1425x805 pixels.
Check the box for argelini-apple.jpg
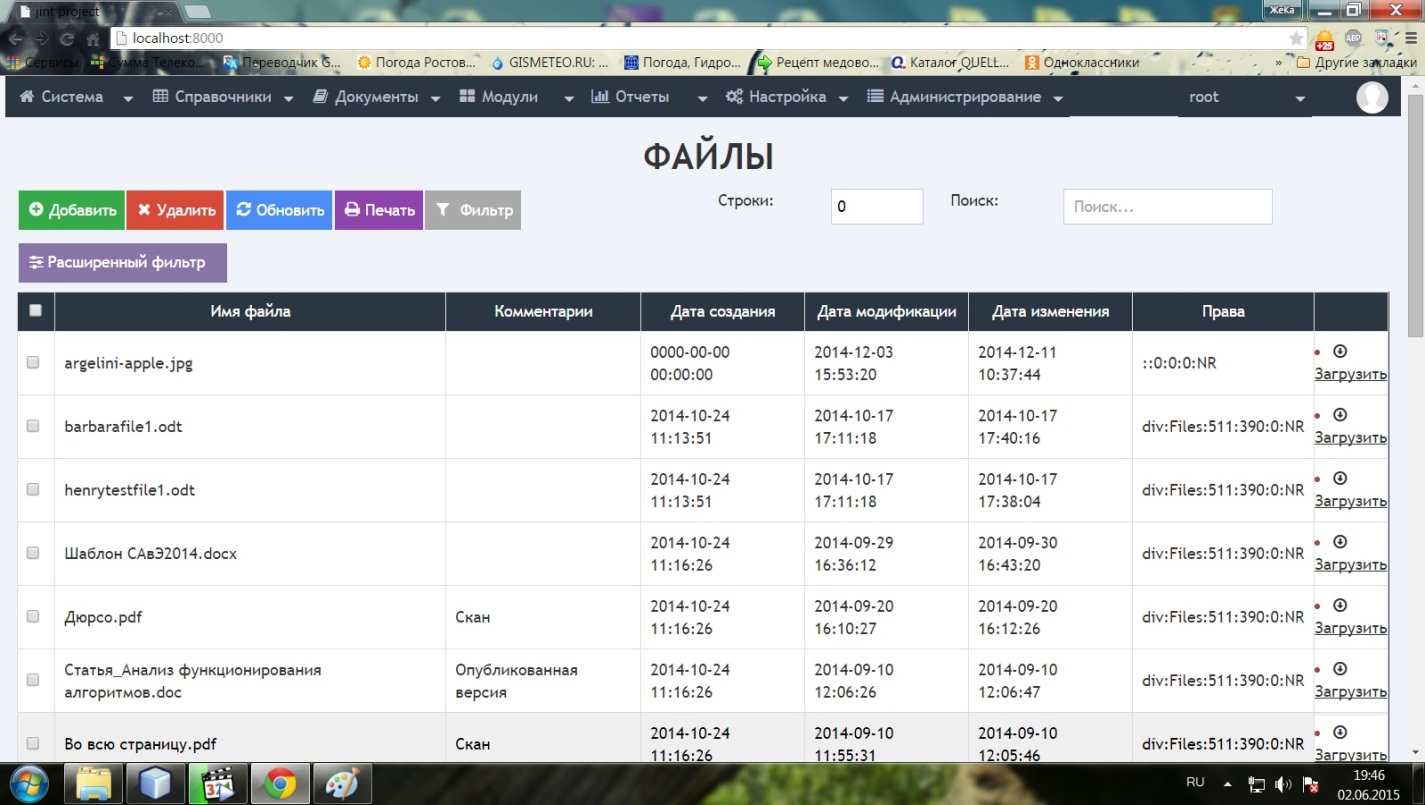pyautogui.click(x=33, y=362)
